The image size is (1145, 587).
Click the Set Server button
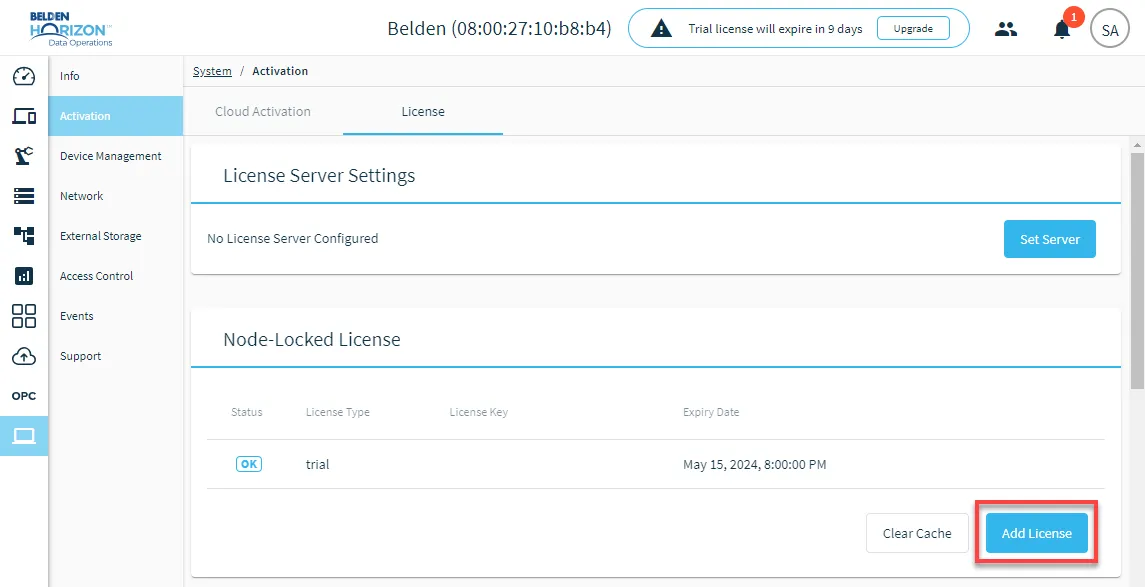[1049, 239]
